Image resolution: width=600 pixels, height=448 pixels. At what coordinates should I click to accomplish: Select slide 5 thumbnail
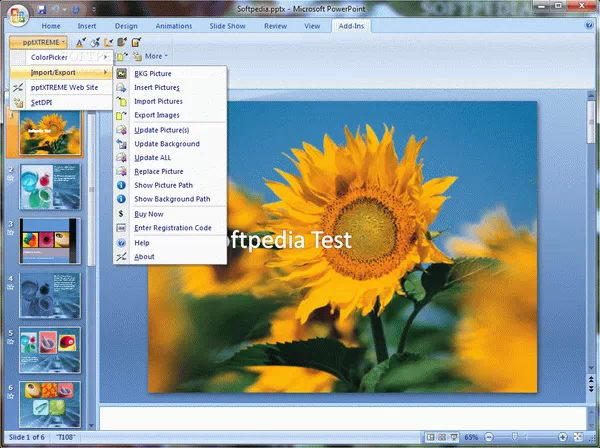click(50, 350)
